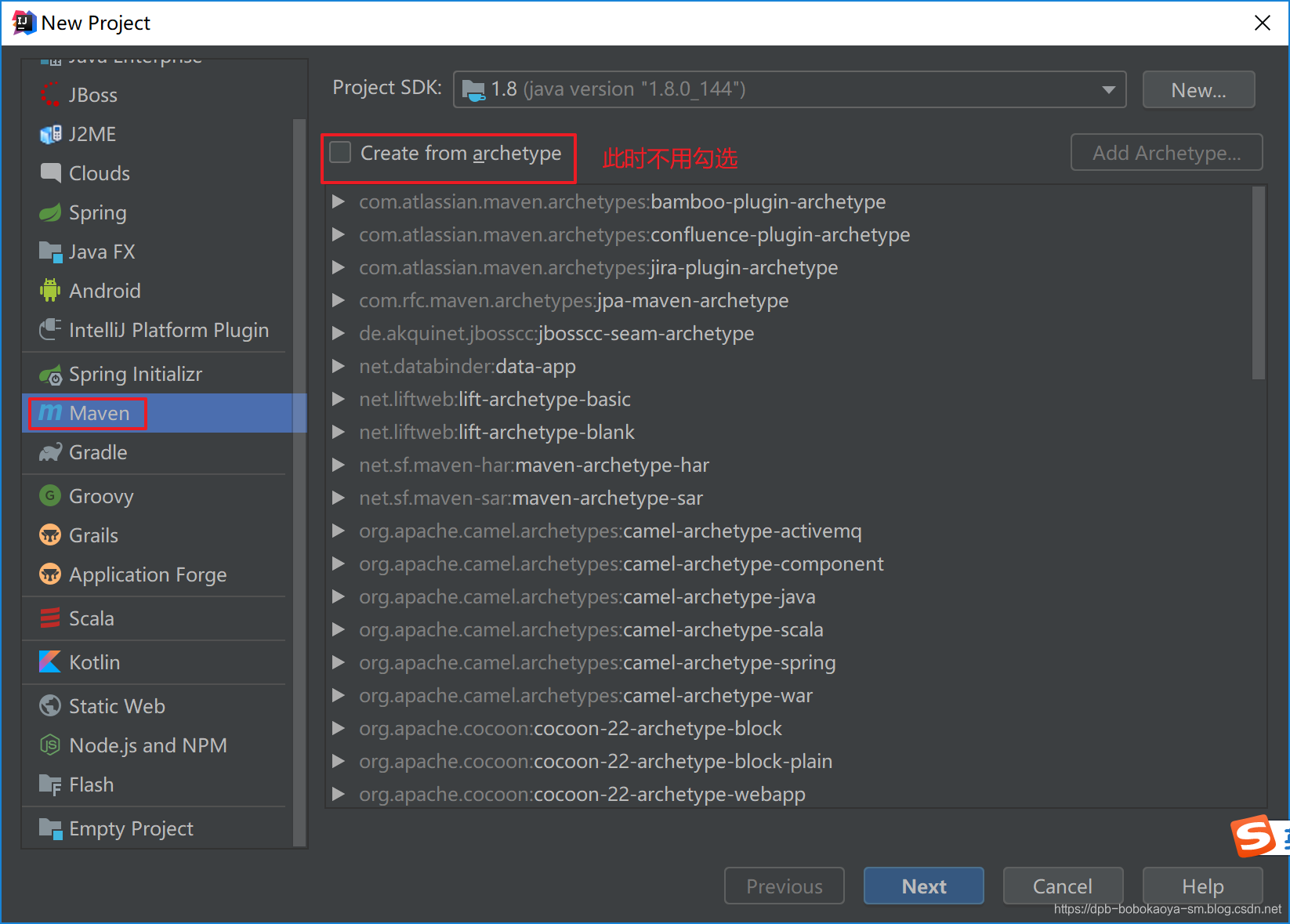Click the Sogou input method icon
Screen dimensions: 1290x924
[1254, 836]
